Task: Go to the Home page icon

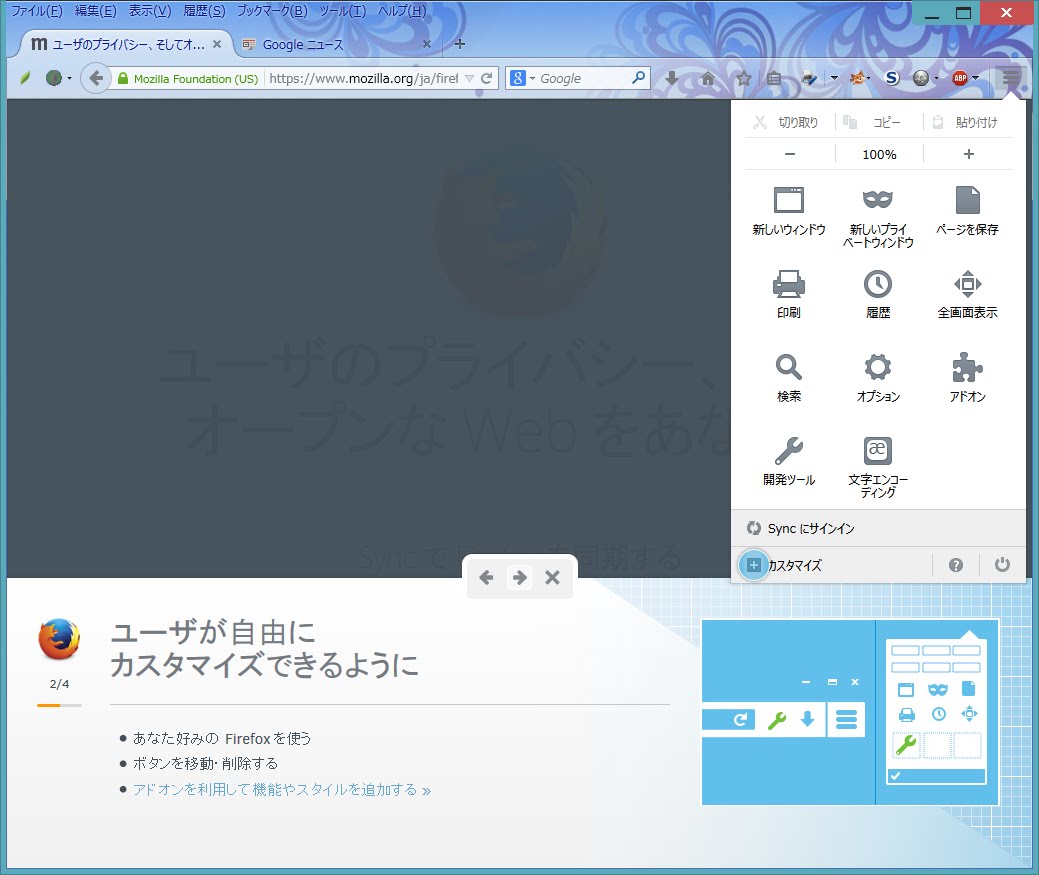Action: click(x=708, y=78)
